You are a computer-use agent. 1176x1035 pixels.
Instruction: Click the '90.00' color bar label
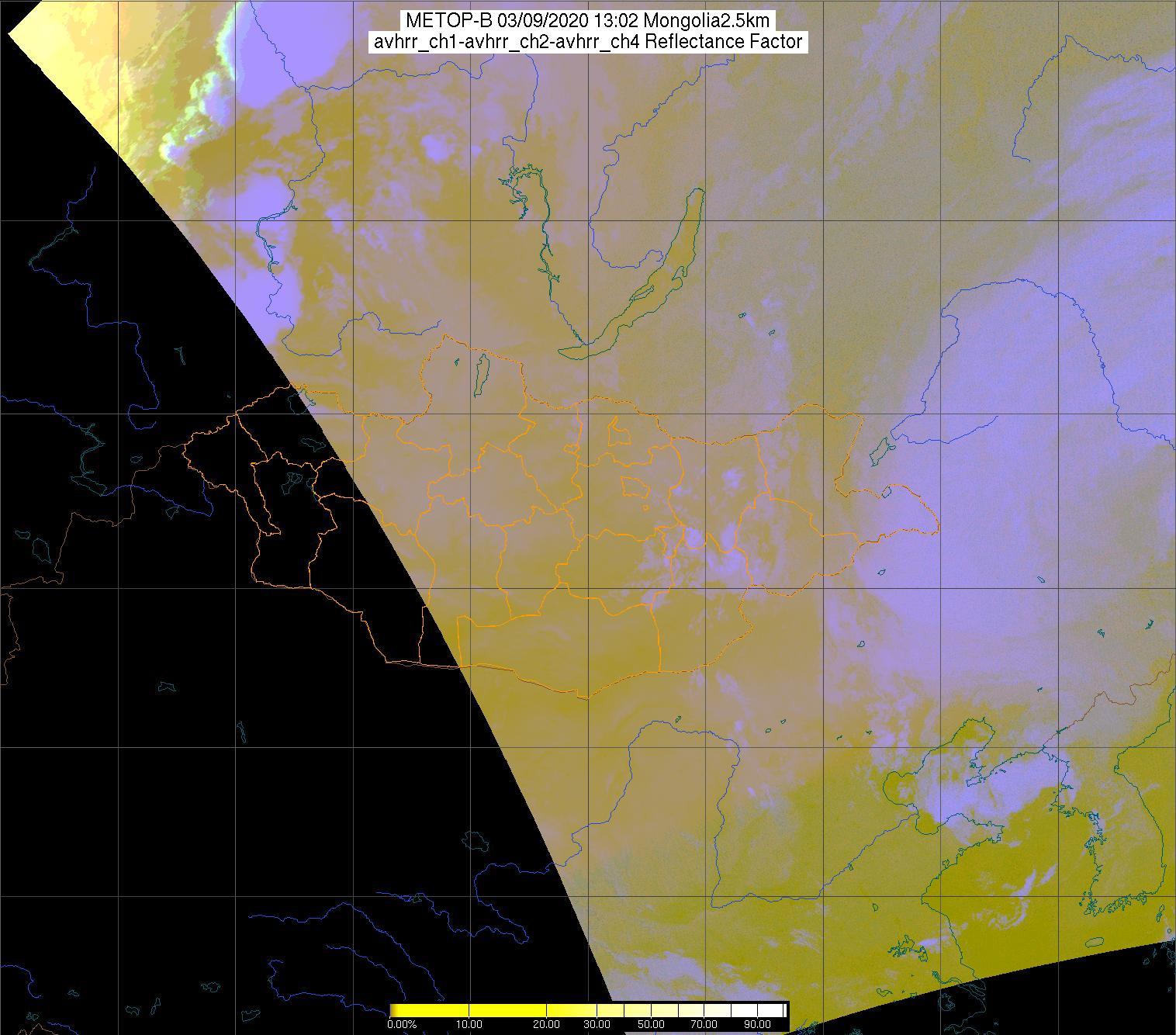tap(756, 1024)
